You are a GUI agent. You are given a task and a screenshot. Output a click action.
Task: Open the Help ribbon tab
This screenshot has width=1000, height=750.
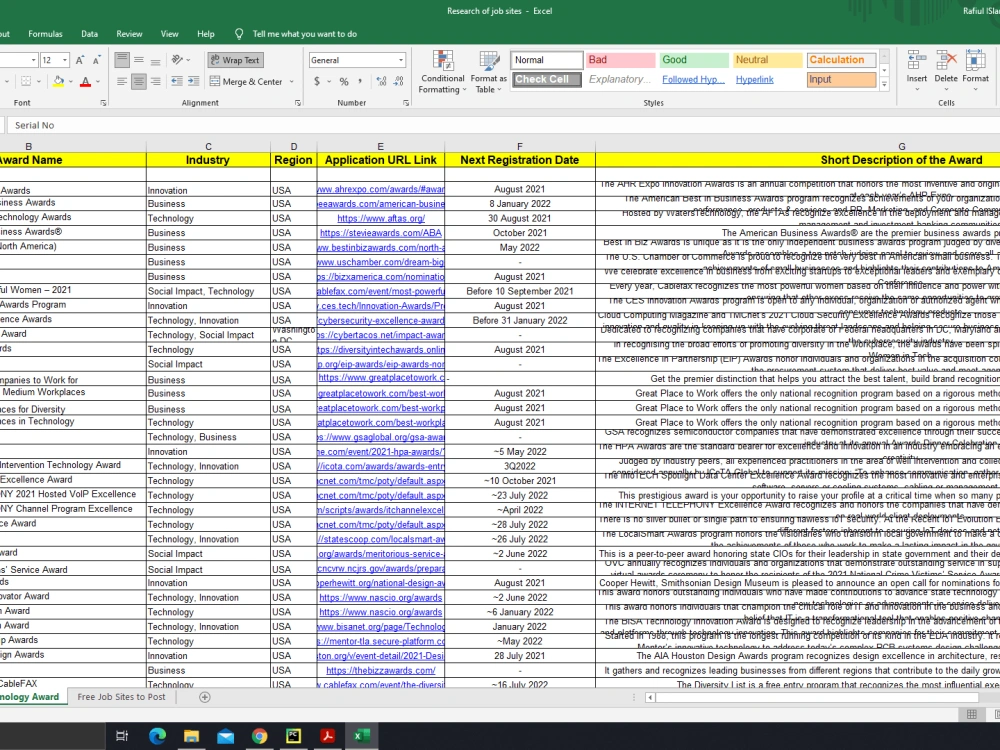pyautogui.click(x=205, y=34)
